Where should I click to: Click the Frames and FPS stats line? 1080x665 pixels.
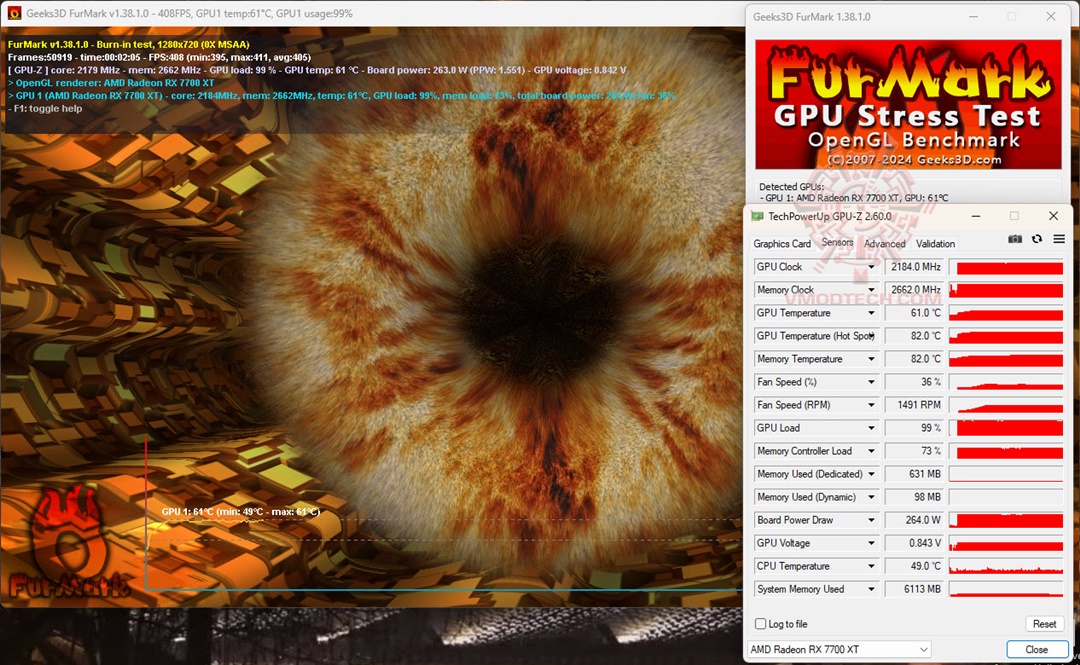(159, 57)
